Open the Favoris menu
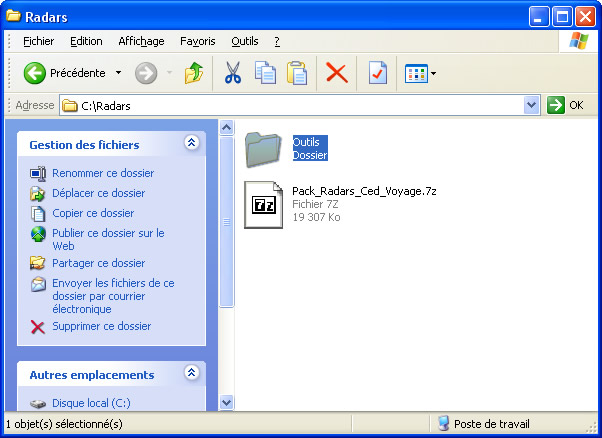 click(198, 41)
